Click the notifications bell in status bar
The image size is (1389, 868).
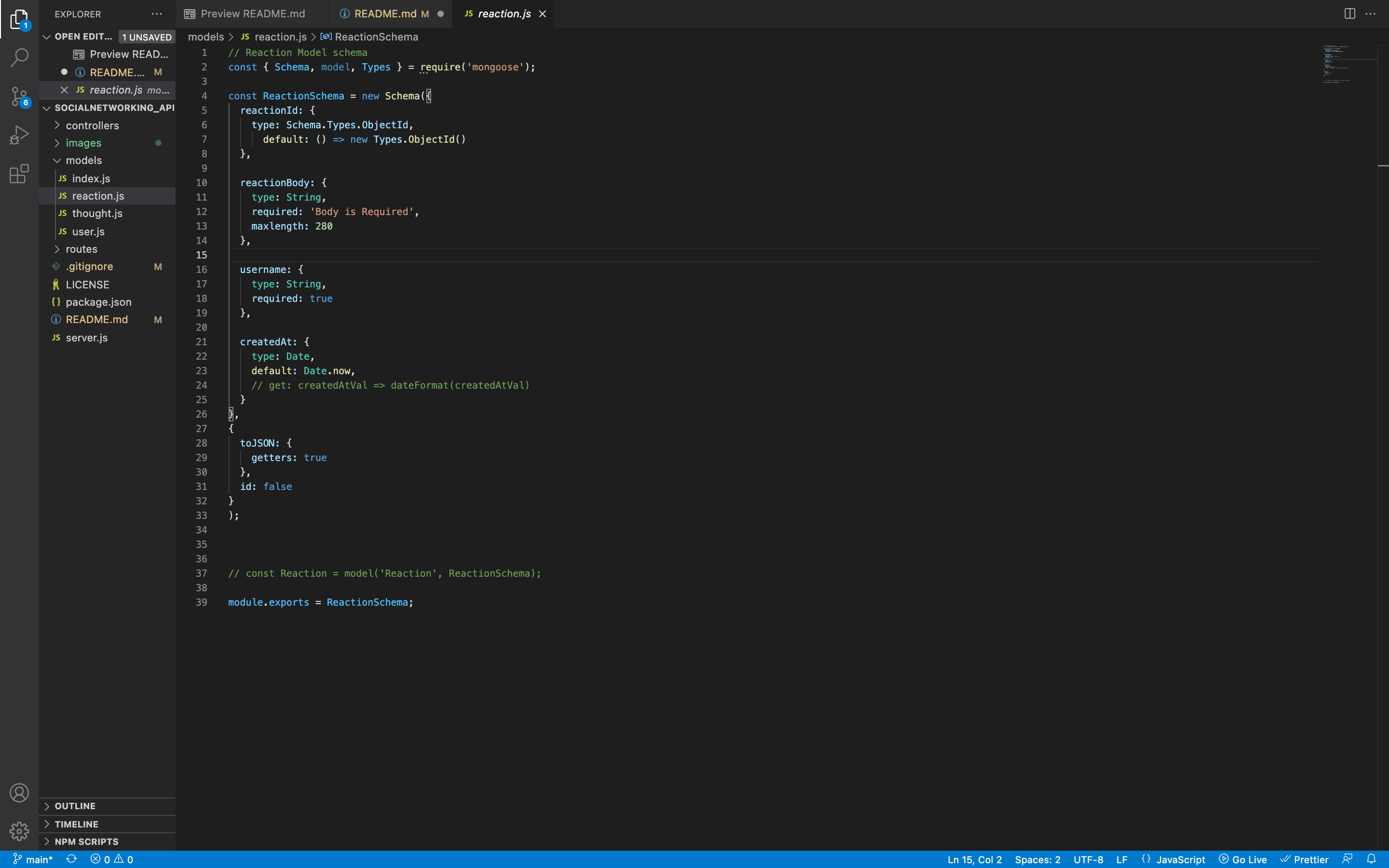[1371, 859]
